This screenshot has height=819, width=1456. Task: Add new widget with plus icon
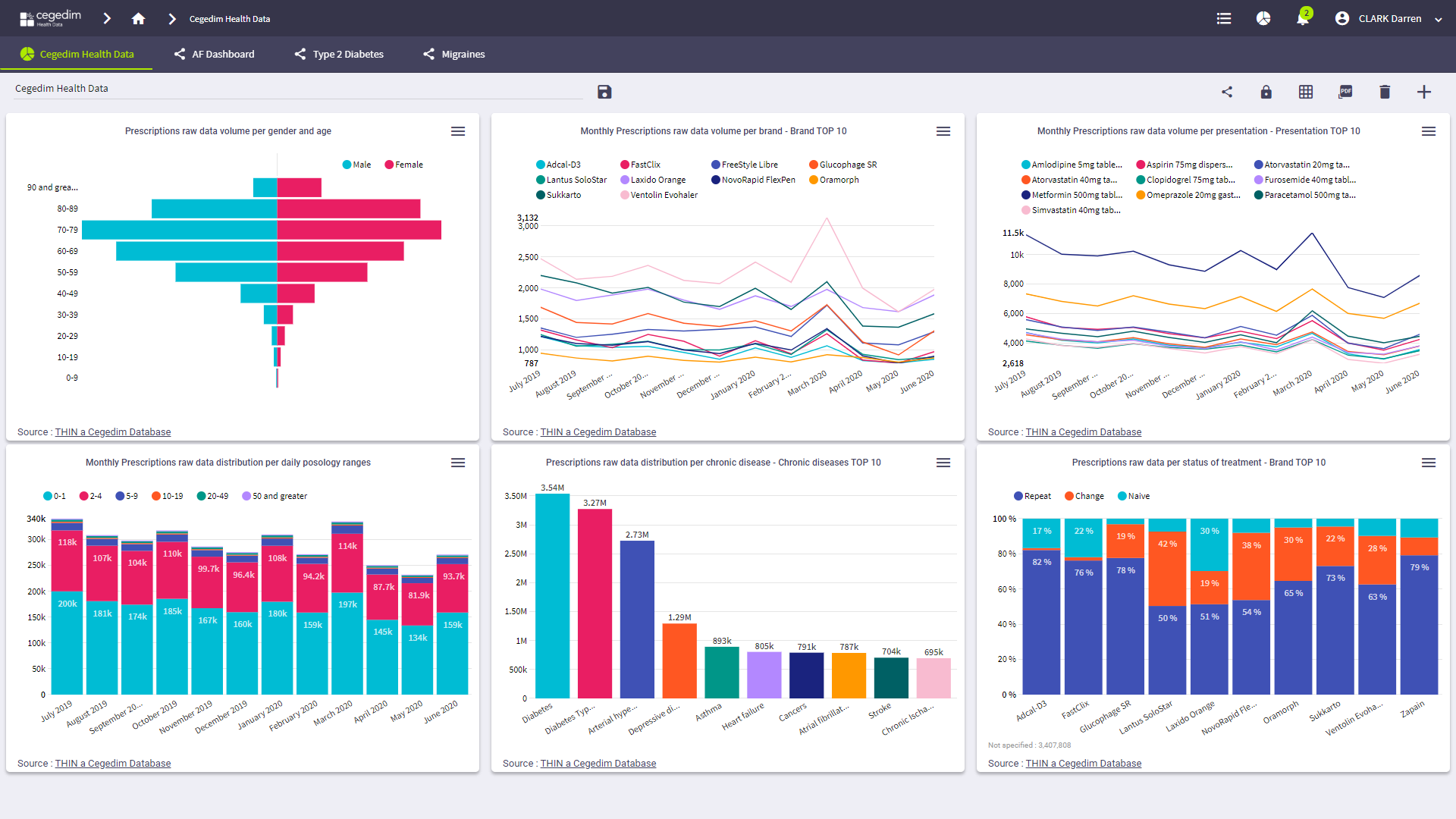click(1424, 92)
